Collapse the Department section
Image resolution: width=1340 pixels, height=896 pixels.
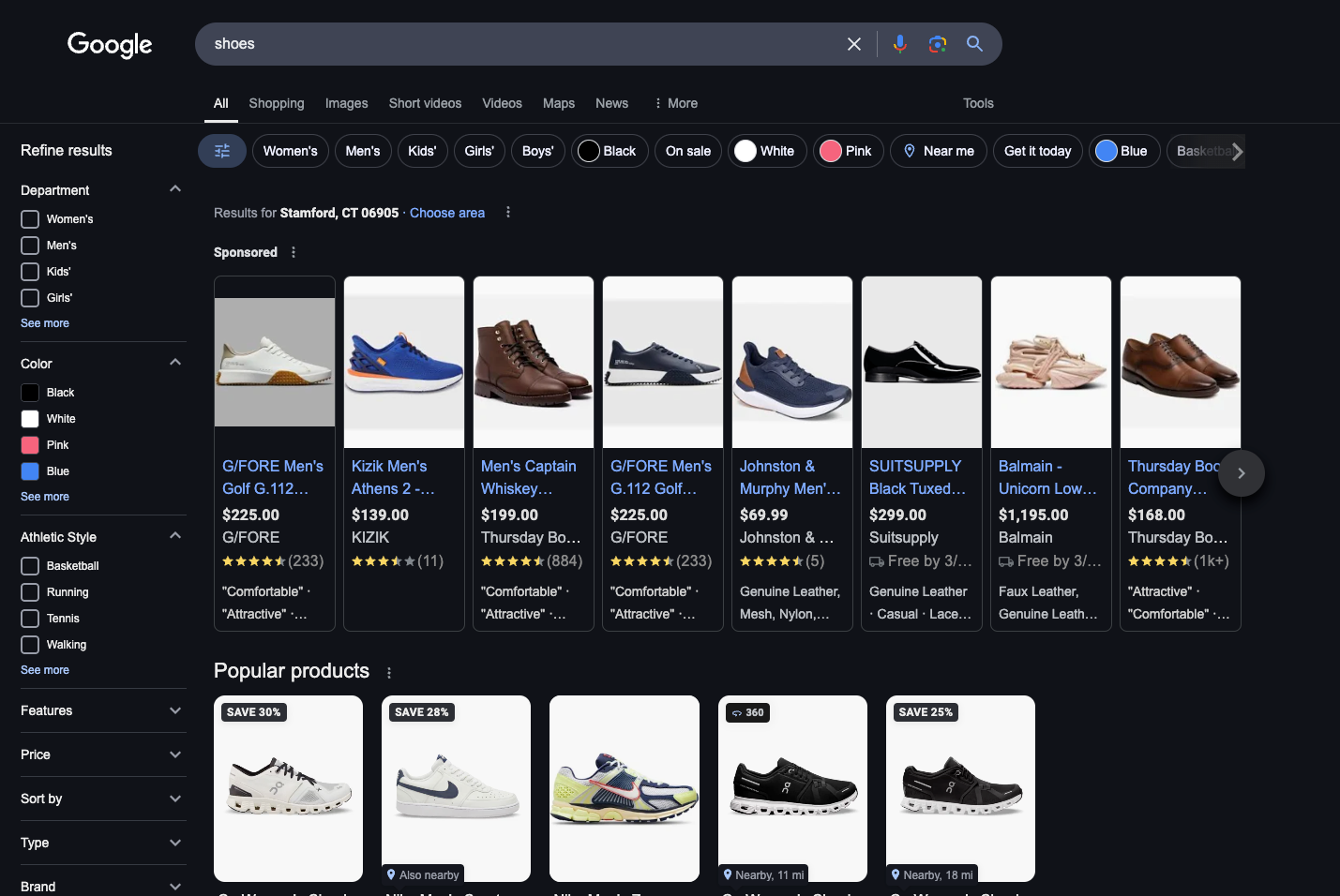tap(175, 189)
